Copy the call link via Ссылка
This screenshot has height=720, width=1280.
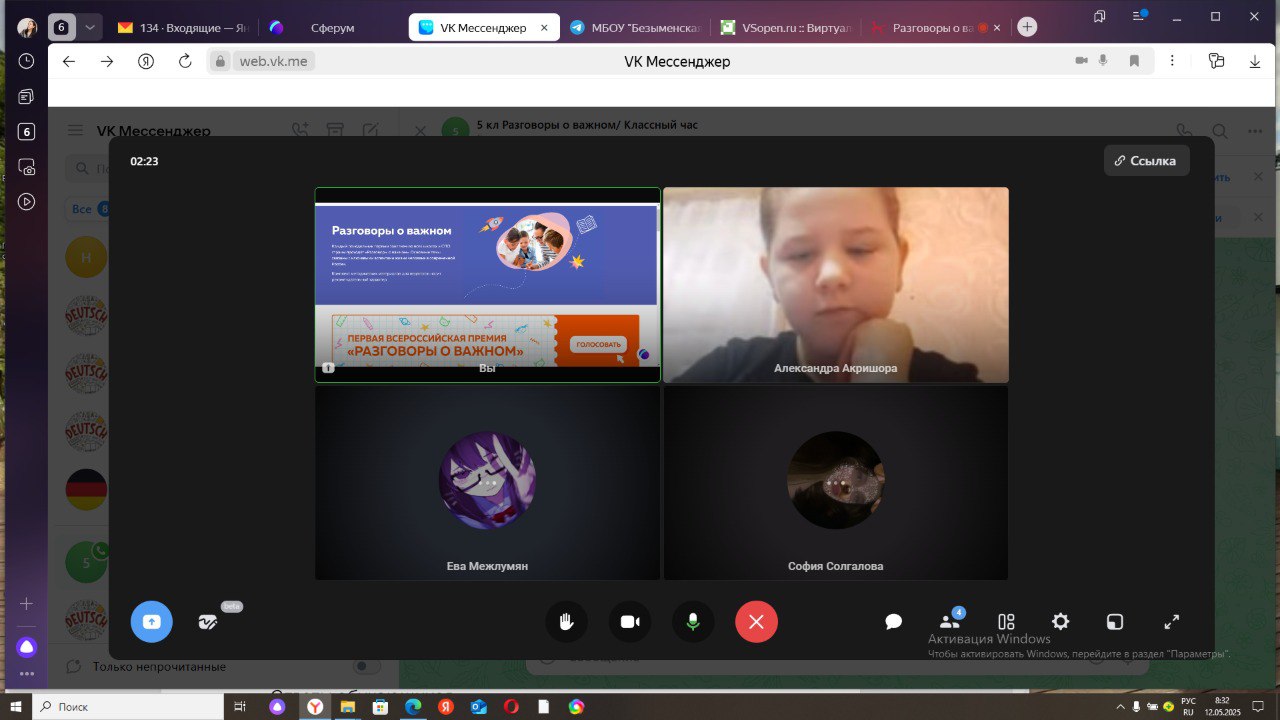click(x=1146, y=160)
